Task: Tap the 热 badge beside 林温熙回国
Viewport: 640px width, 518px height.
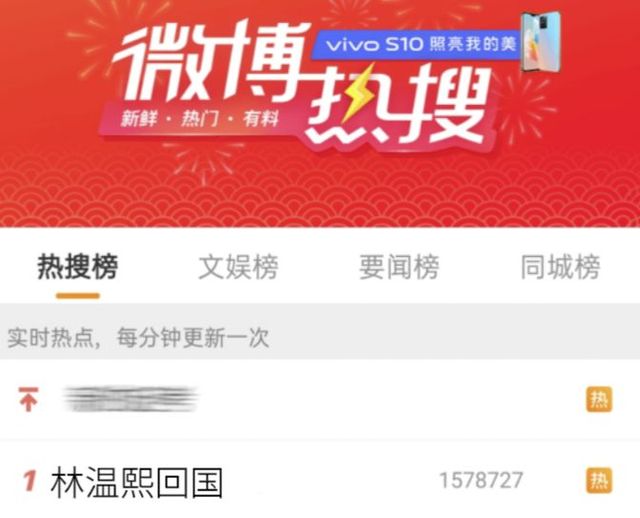Action: pyautogui.click(x=599, y=480)
